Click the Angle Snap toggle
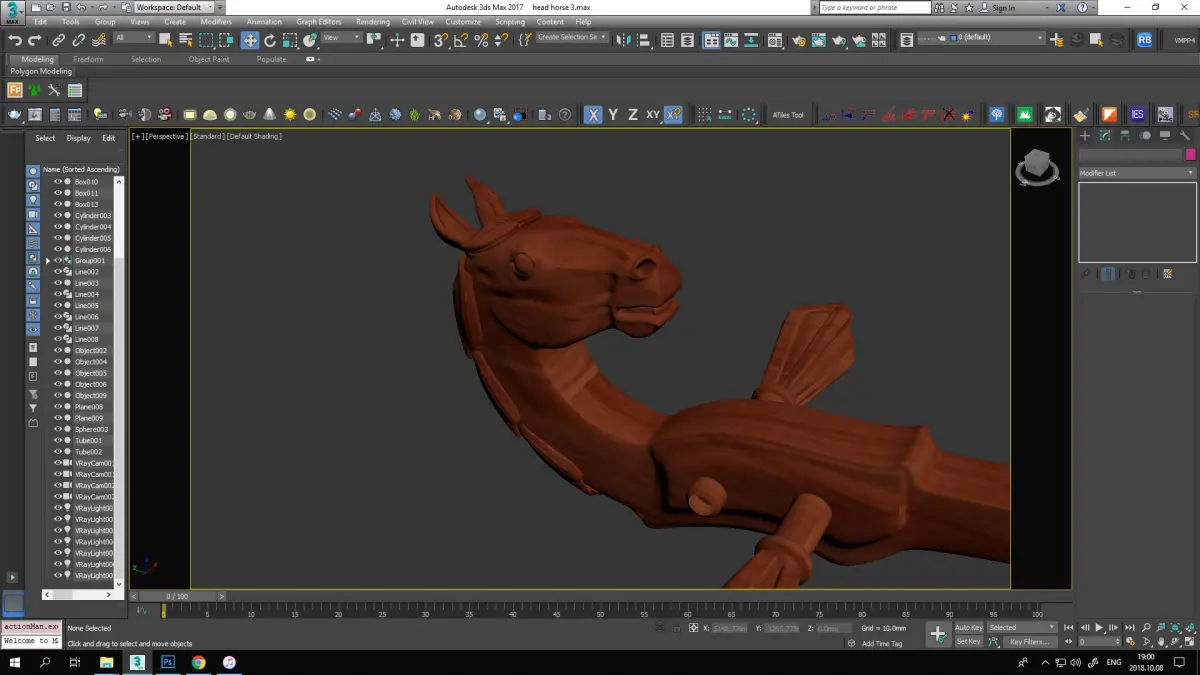The width and height of the screenshot is (1200, 675). coord(461,40)
